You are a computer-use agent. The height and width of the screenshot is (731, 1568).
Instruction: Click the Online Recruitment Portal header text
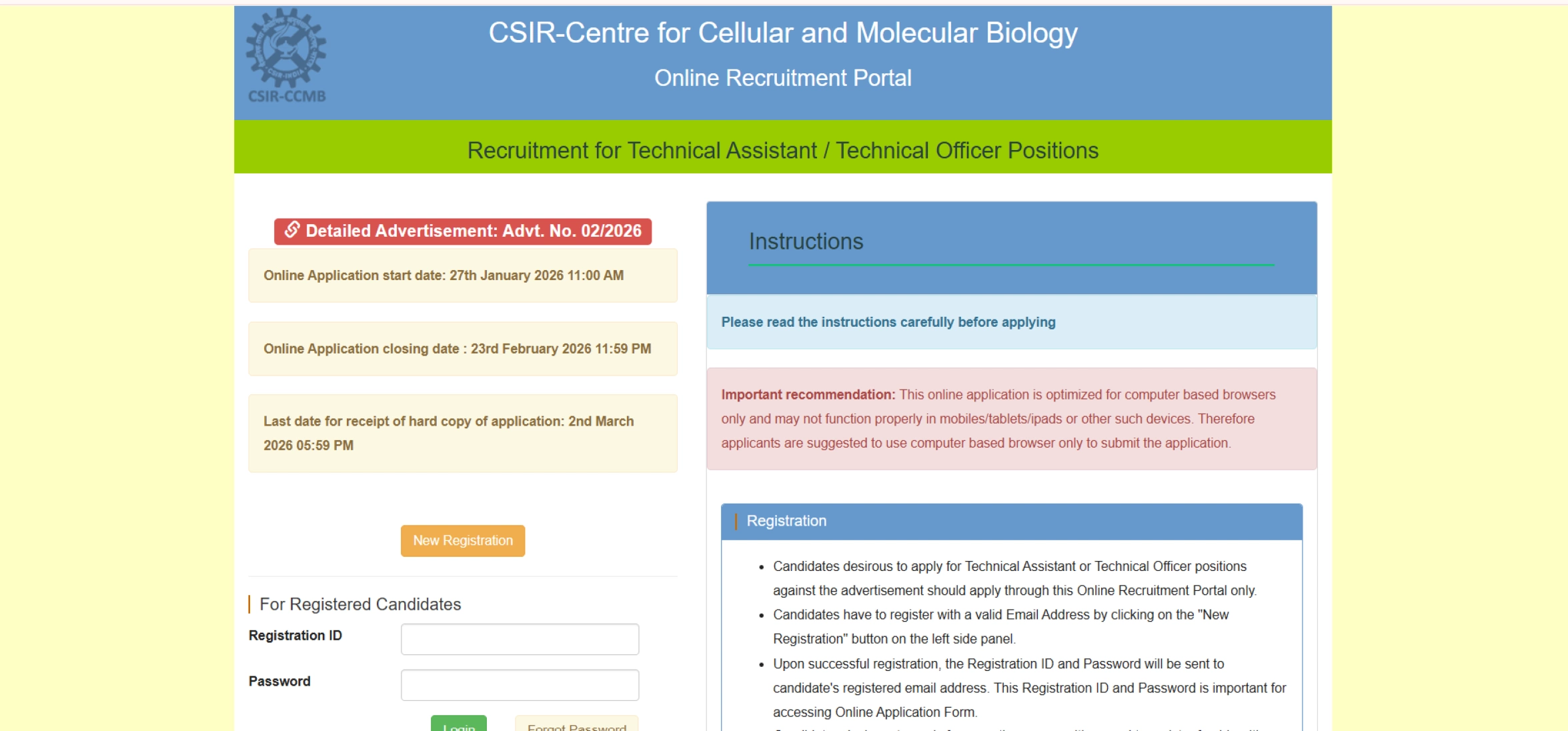point(782,78)
